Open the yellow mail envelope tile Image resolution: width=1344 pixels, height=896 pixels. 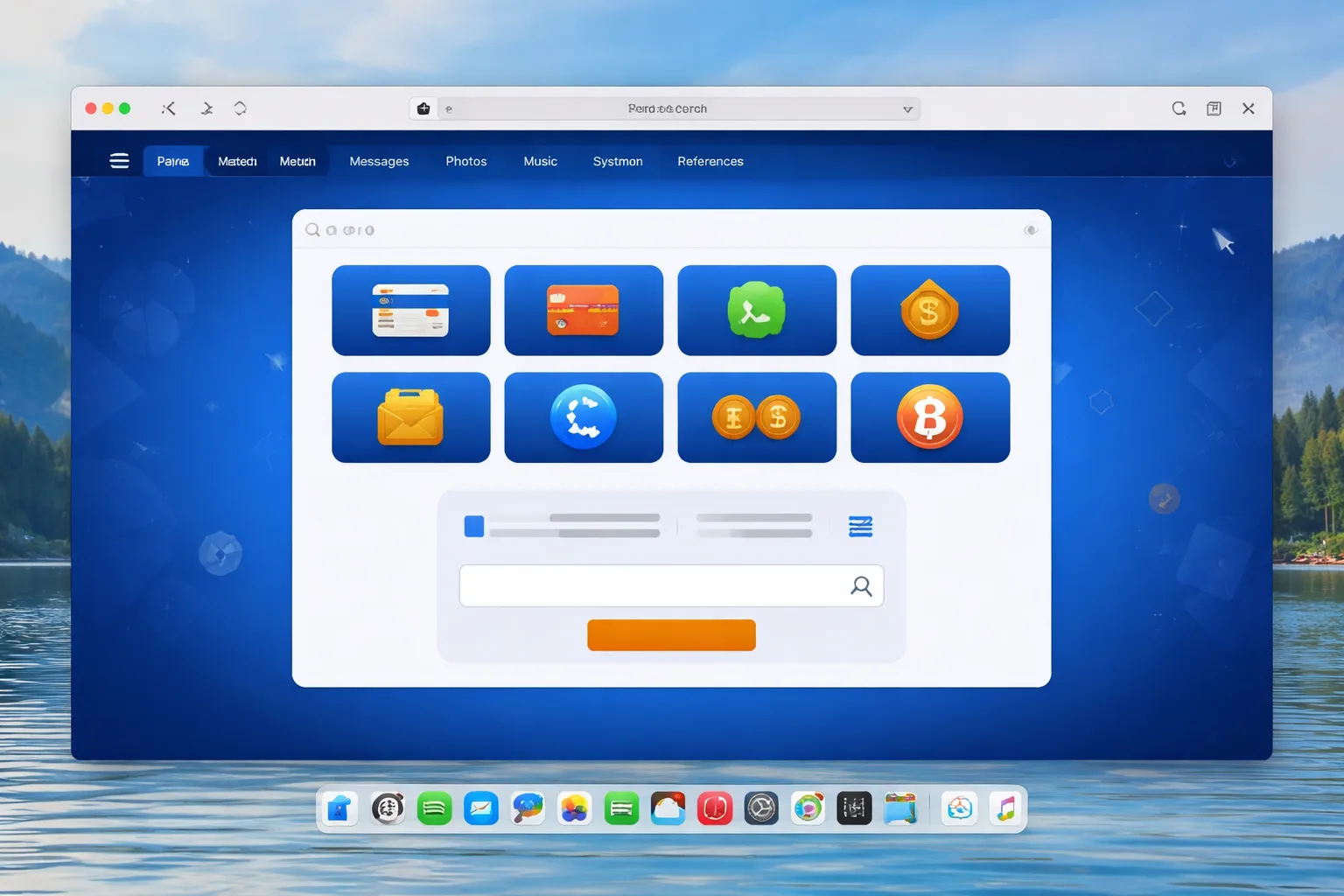click(x=411, y=417)
